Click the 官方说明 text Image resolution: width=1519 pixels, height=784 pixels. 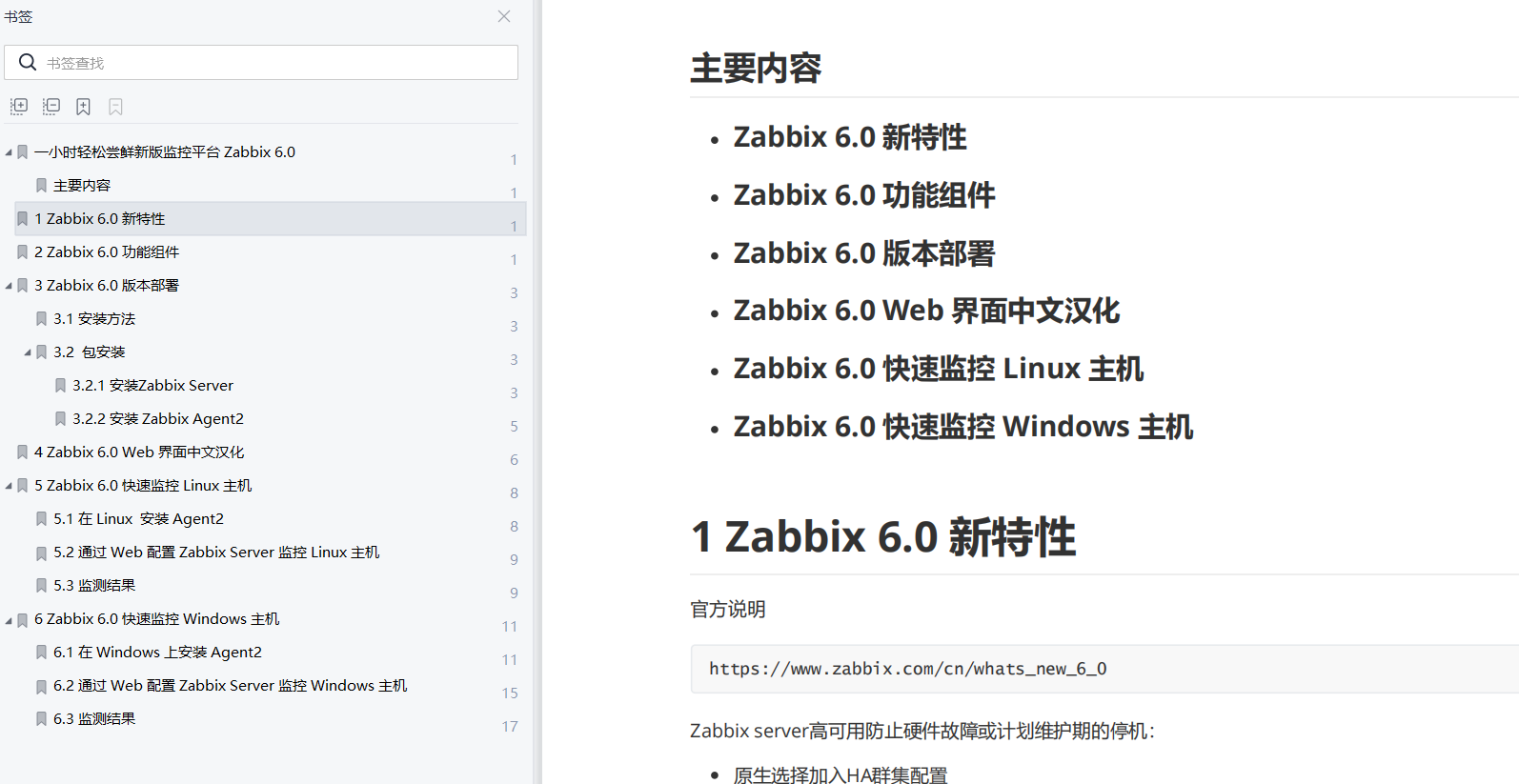pos(728,609)
